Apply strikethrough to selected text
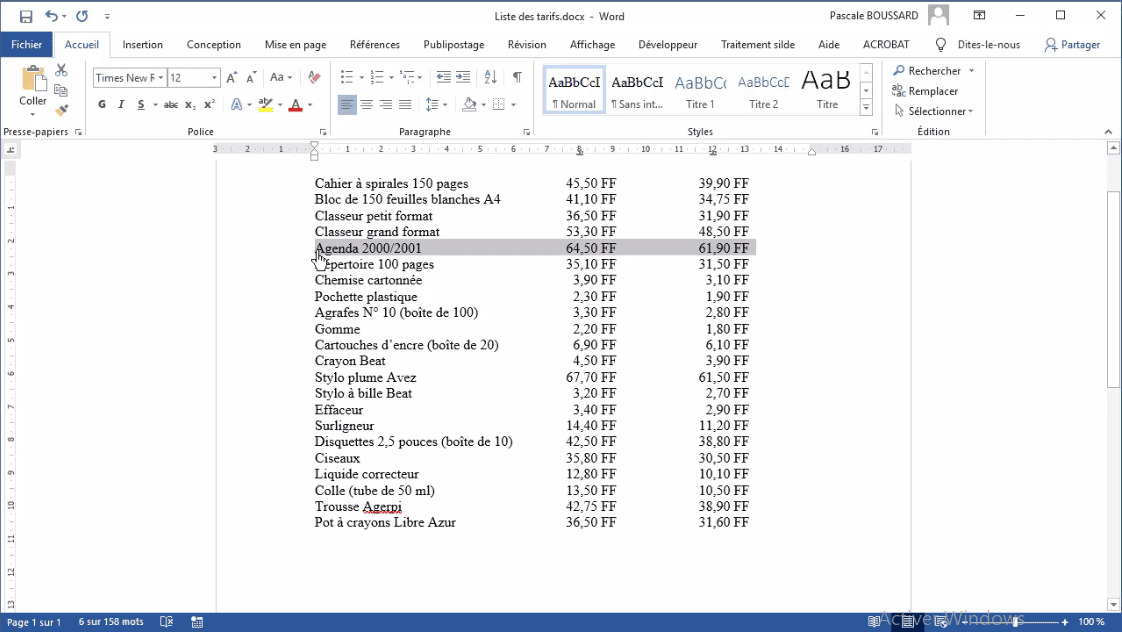 click(x=170, y=103)
